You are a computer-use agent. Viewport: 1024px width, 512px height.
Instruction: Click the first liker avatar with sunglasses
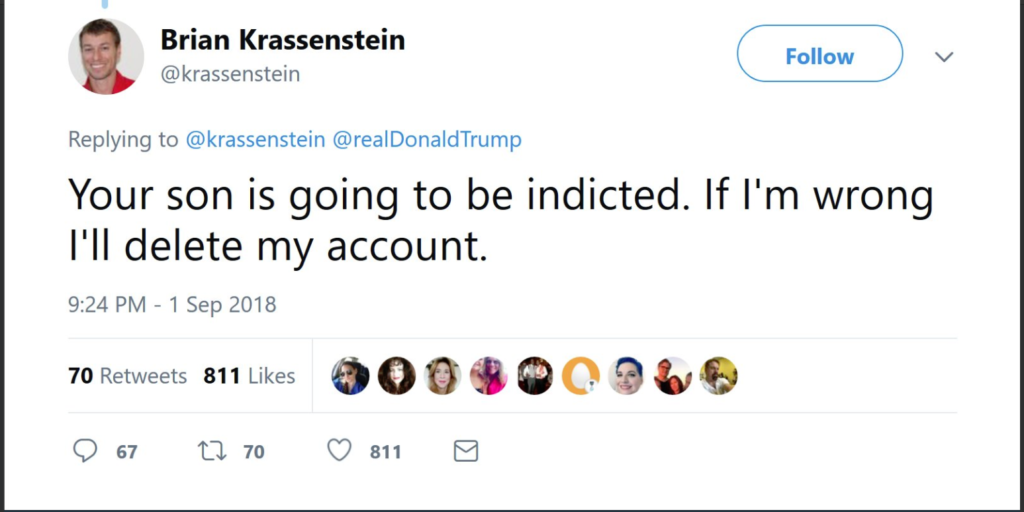pos(351,376)
